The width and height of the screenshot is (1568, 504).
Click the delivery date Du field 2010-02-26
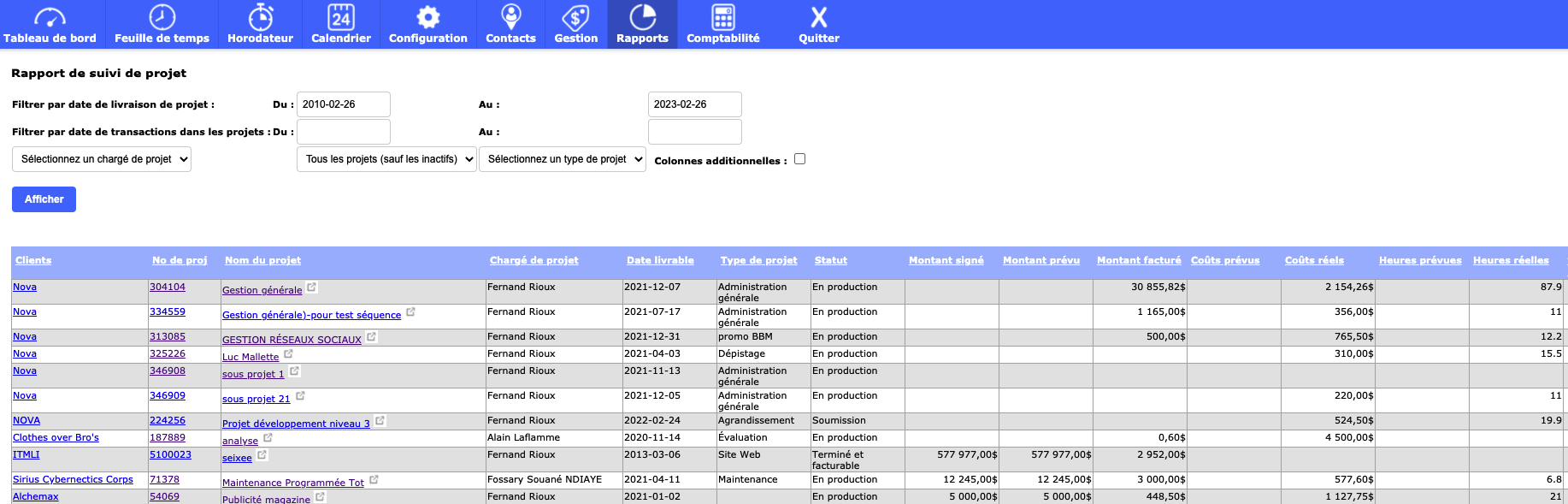coord(343,104)
